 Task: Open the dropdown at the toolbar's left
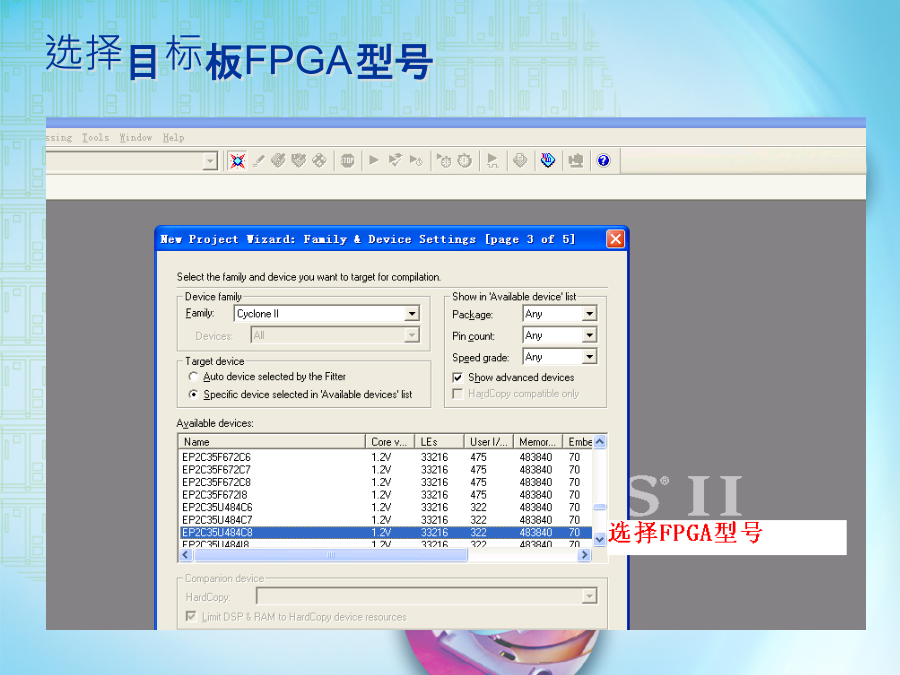click(x=210, y=161)
